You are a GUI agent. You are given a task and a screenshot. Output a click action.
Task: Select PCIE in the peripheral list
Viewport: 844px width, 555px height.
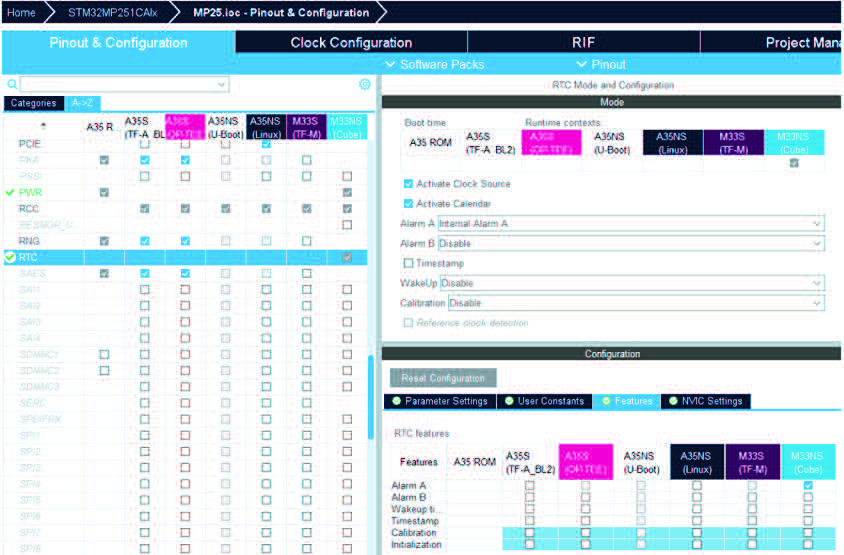tap(30, 144)
